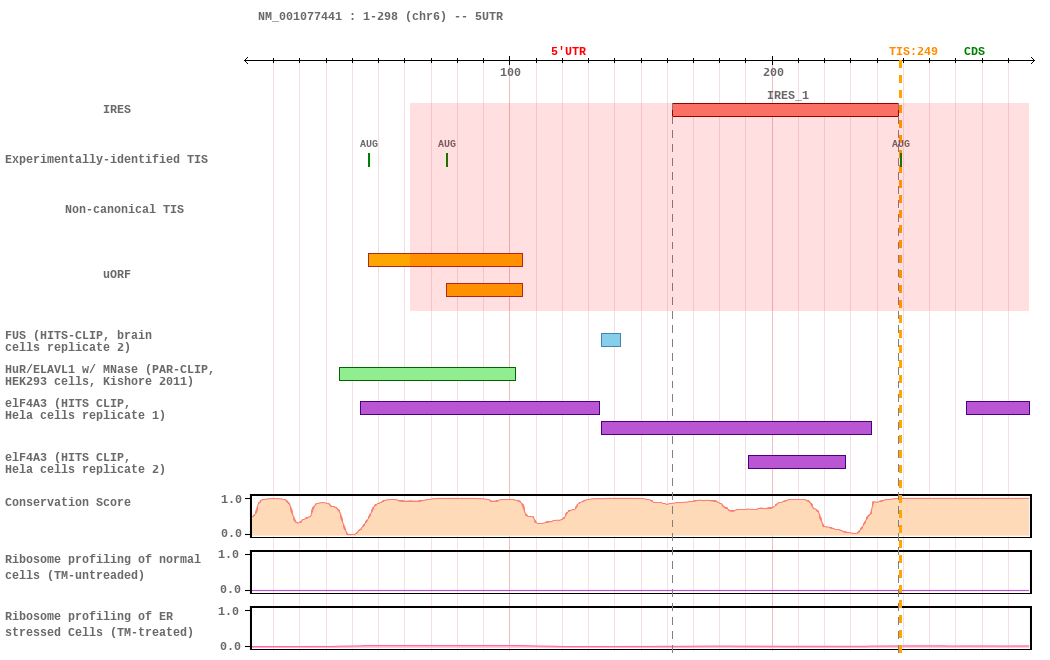The image size is (1050, 660).
Task: Click the TM-untreated ribosome profiling track
Action: (640, 572)
